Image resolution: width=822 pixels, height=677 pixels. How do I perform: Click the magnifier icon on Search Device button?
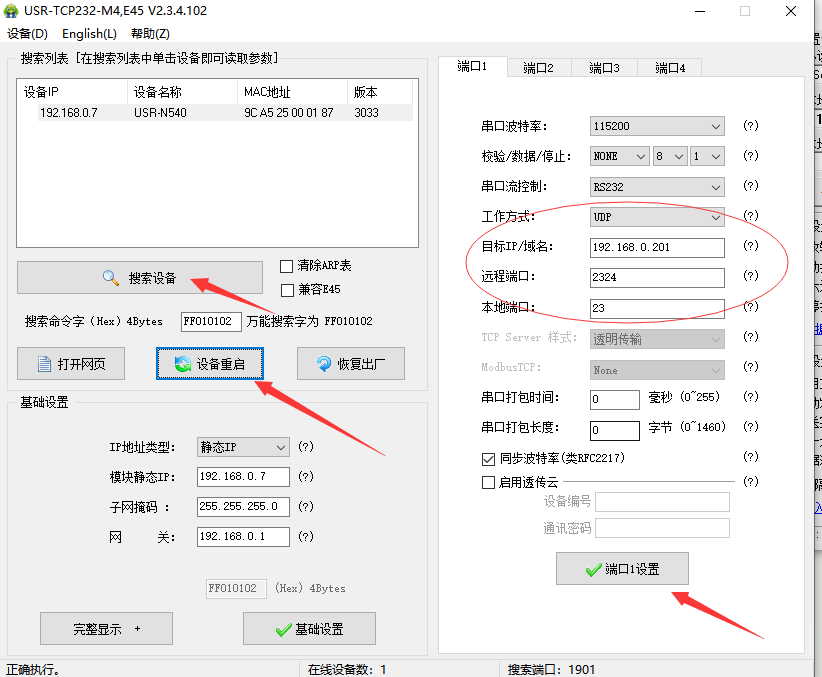click(110, 278)
